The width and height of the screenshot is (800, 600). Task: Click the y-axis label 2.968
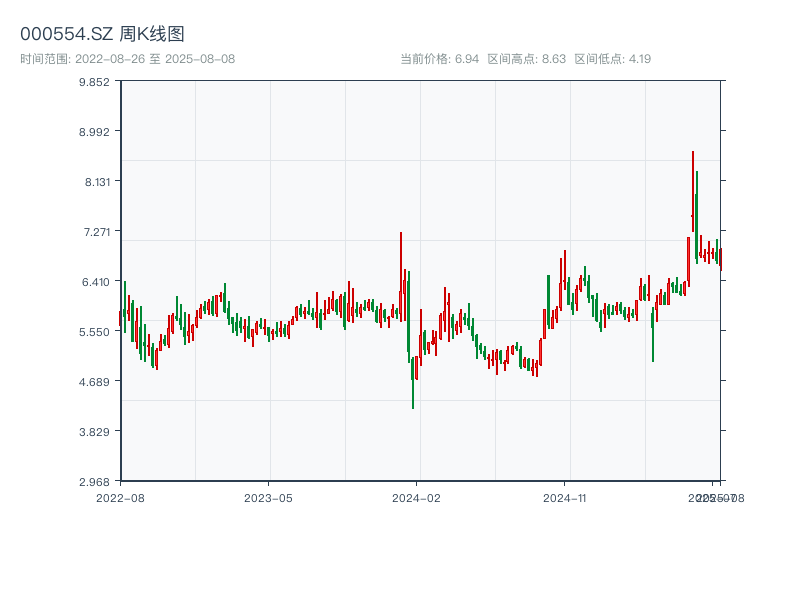pyautogui.click(x=94, y=482)
